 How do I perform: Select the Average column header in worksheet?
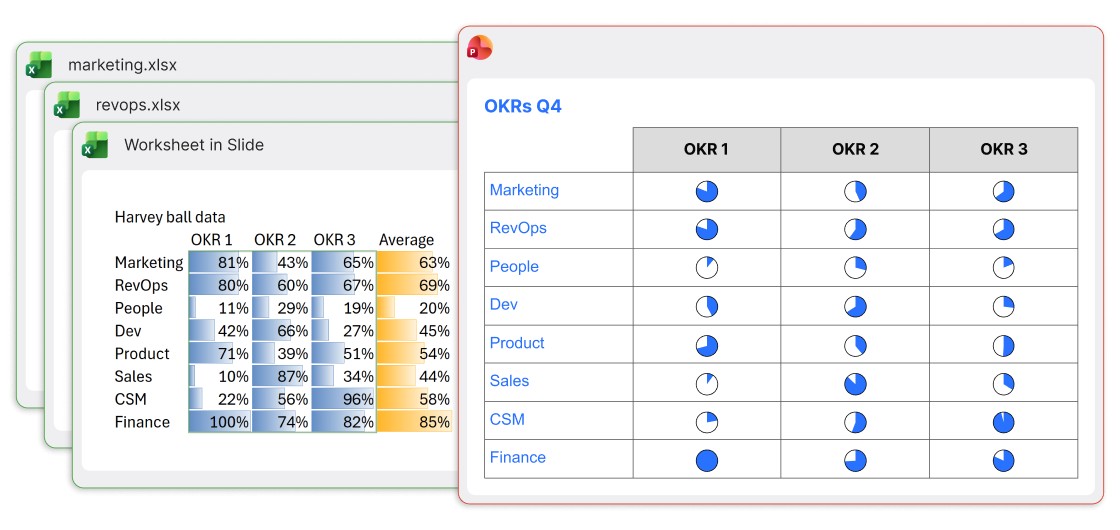406,240
